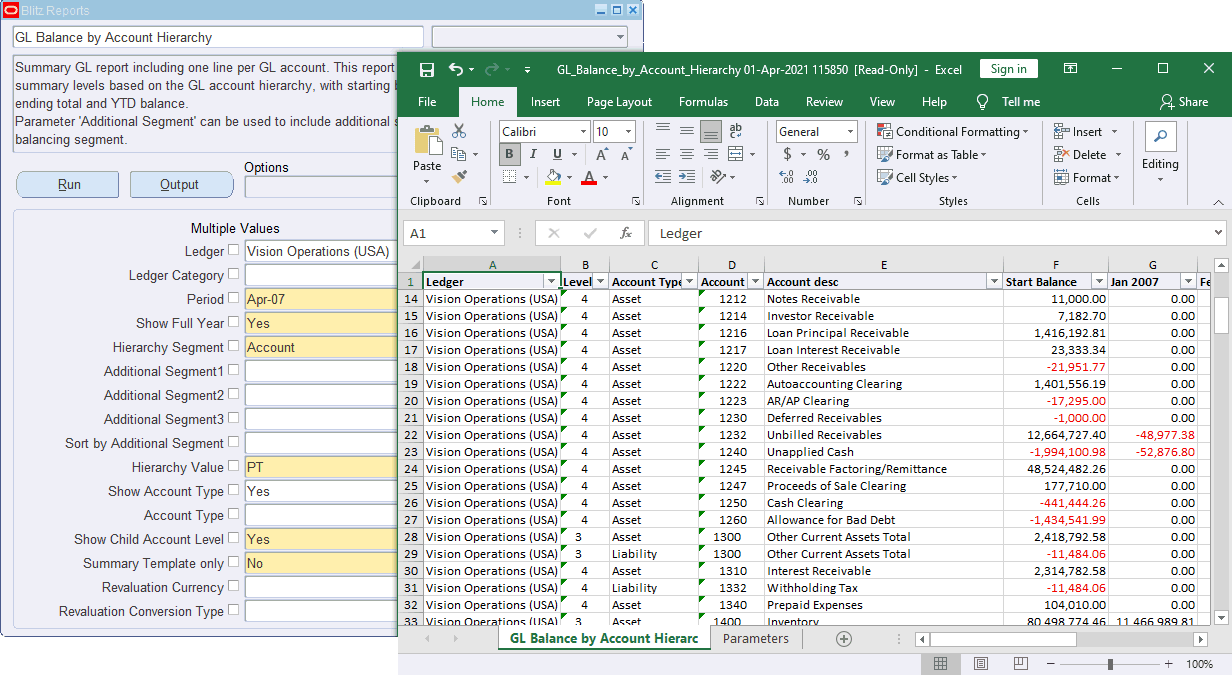1232x675 pixels.
Task: Tick the Period multiple values checkbox
Action: tap(234, 298)
